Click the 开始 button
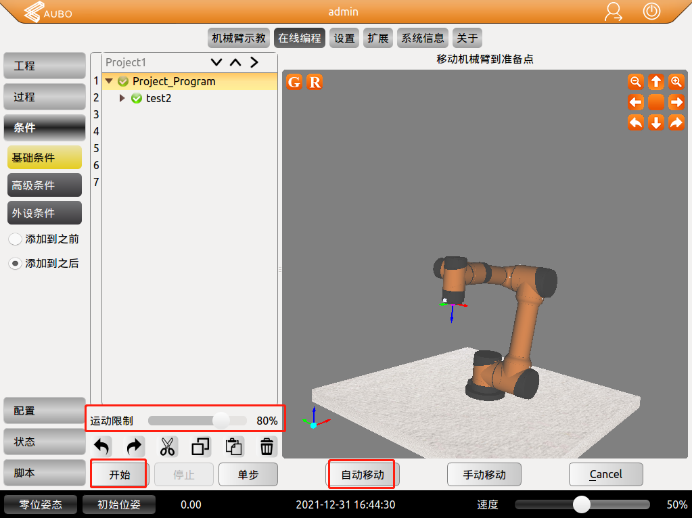The height and width of the screenshot is (519, 693). pyautogui.click(x=119, y=475)
